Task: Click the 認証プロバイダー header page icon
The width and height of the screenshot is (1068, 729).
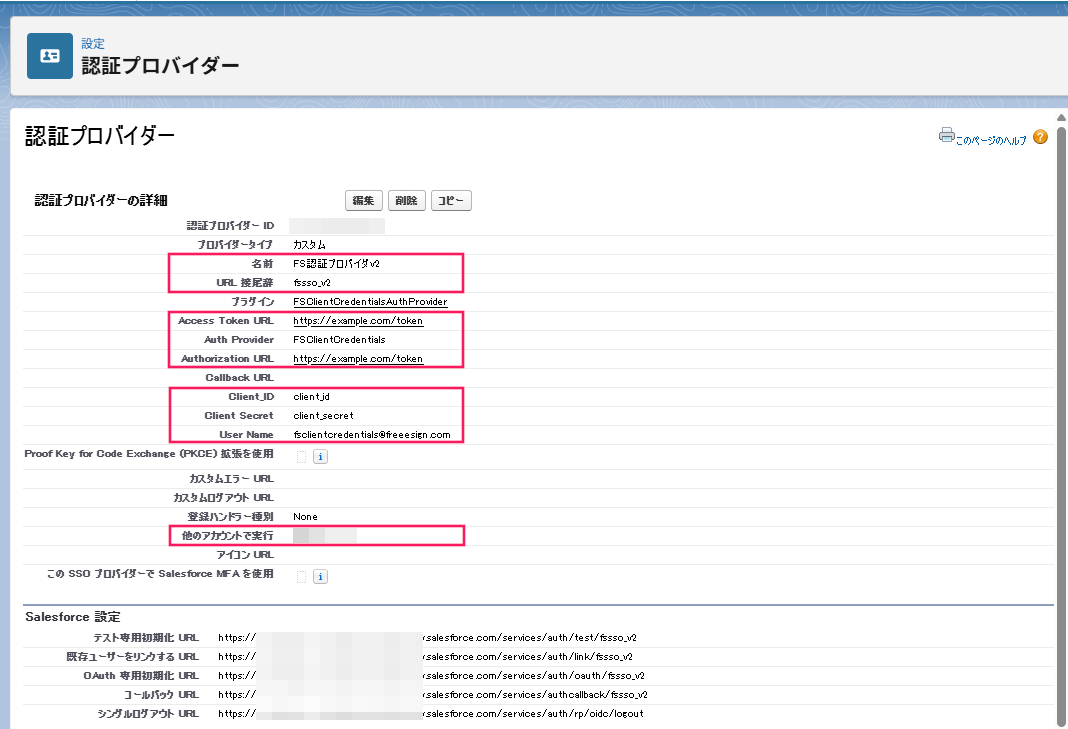Action: click(x=50, y=56)
